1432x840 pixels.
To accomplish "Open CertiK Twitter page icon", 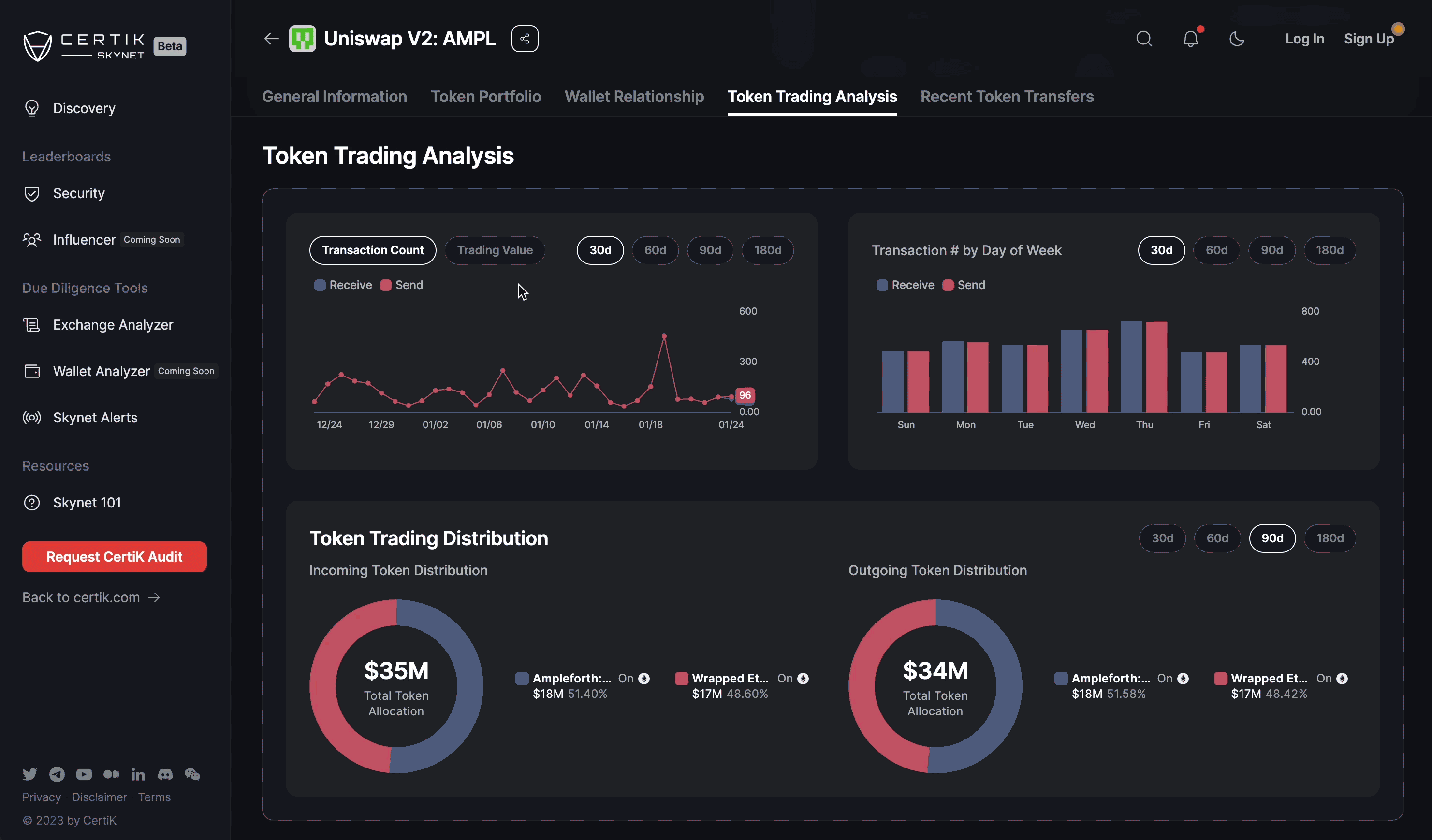I will coord(29,774).
